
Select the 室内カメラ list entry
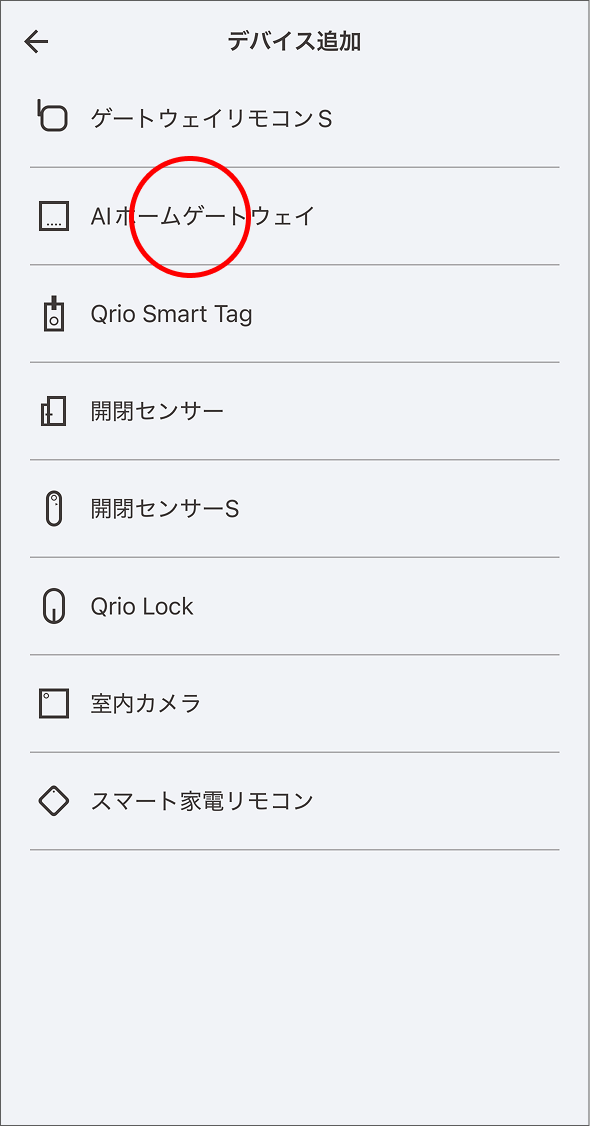(x=295, y=703)
